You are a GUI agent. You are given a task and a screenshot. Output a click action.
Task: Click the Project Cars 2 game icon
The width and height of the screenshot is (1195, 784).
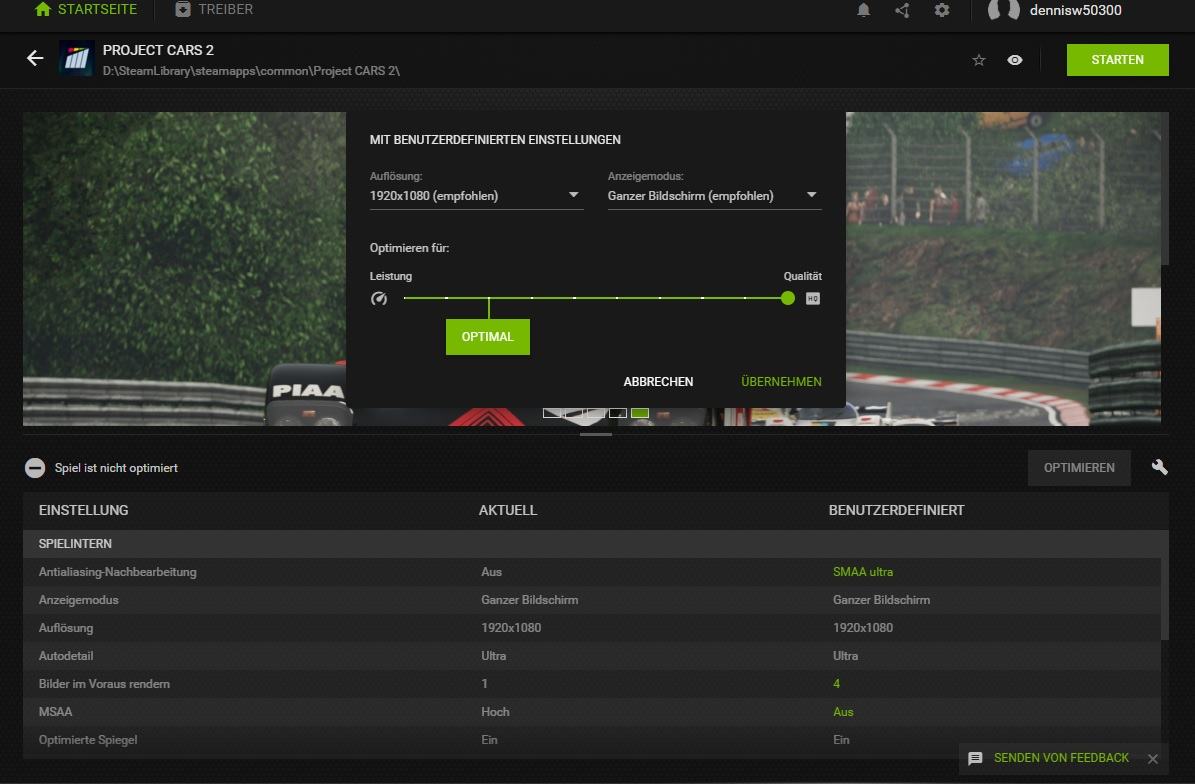(76, 59)
